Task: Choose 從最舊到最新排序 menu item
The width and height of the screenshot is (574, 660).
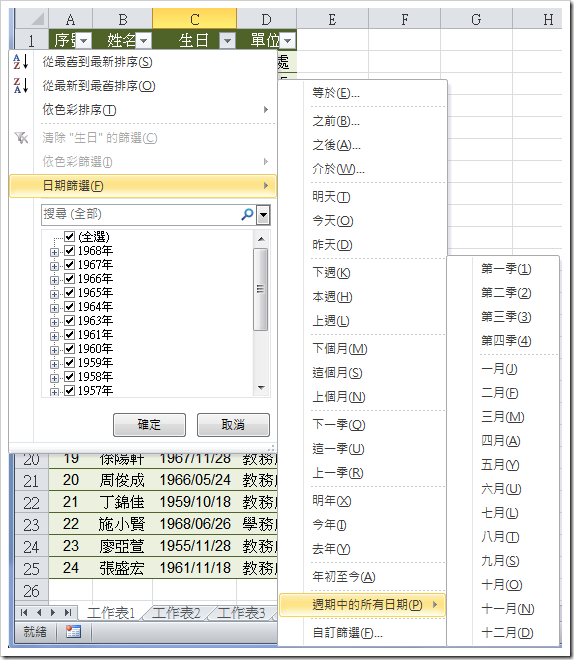Action: coord(143,62)
